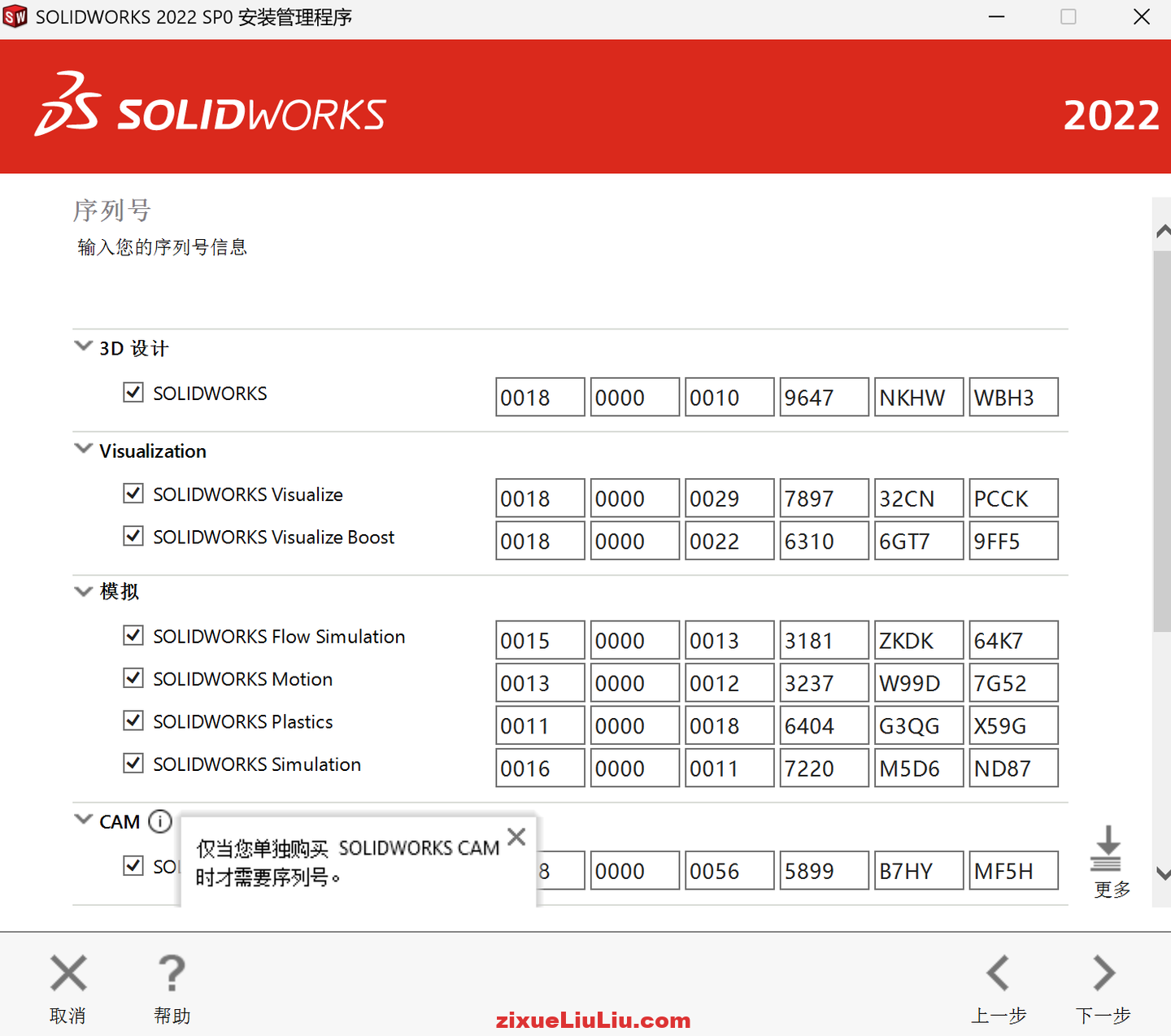Viewport: 1171px width, 1036px height.
Task: Select the first SOLIDWORKS serial field showing 0018
Action: 539,397
